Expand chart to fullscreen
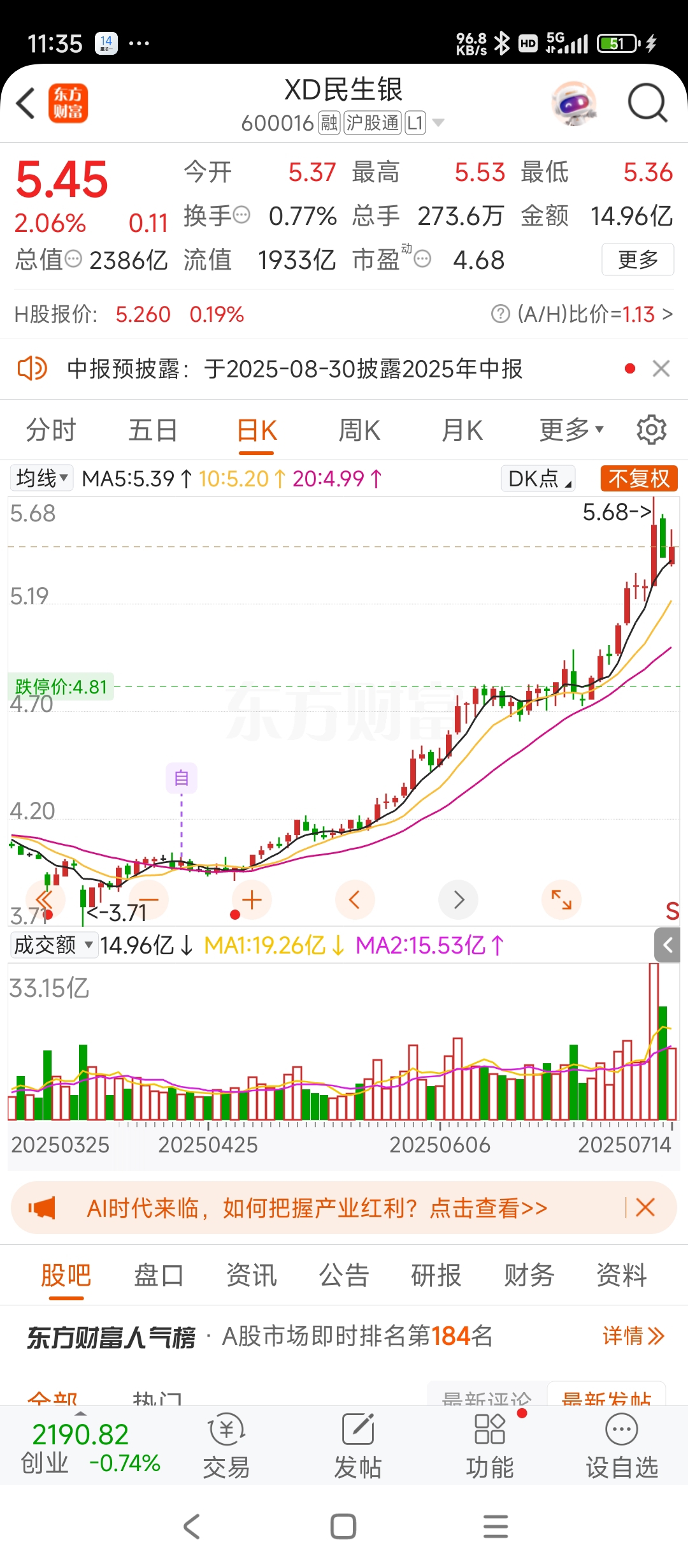Viewport: 688px width, 1568px height. pos(561,900)
